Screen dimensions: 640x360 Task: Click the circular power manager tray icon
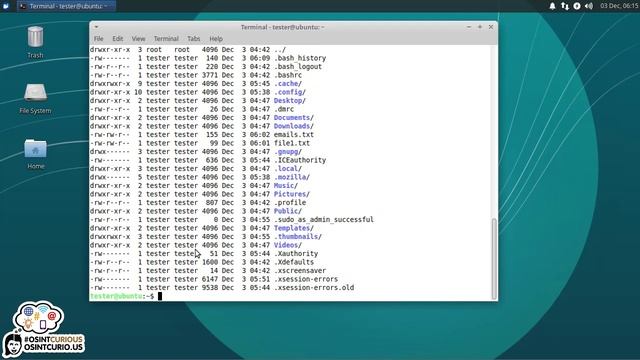tap(577, 6)
